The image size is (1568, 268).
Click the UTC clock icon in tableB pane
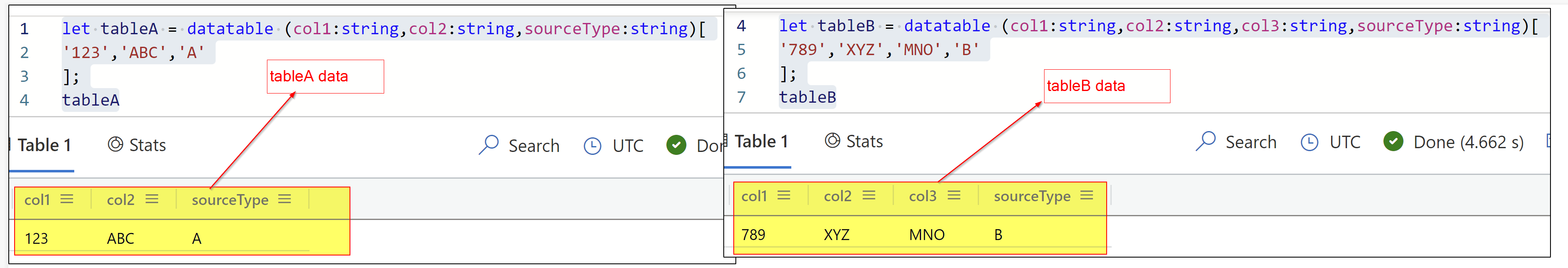coord(1309,142)
